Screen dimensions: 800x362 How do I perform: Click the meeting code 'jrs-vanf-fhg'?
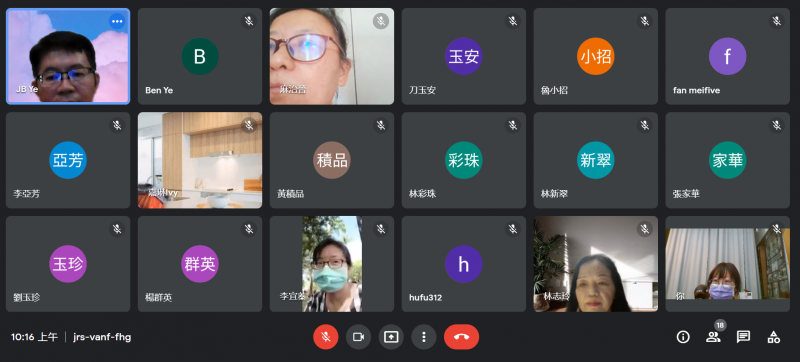click(x=102, y=337)
